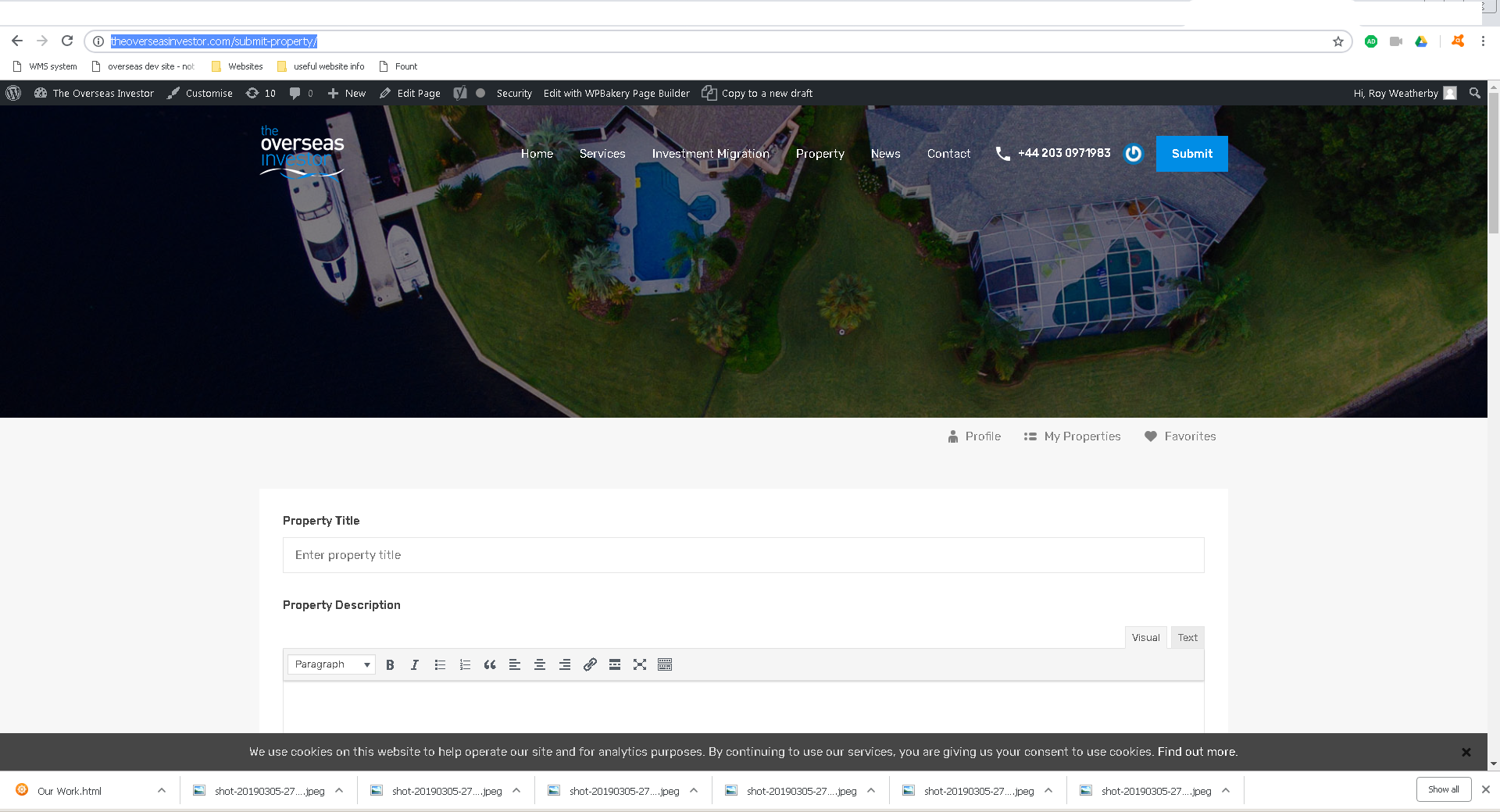
Task: Click the blue Submit button
Action: 1191,154
